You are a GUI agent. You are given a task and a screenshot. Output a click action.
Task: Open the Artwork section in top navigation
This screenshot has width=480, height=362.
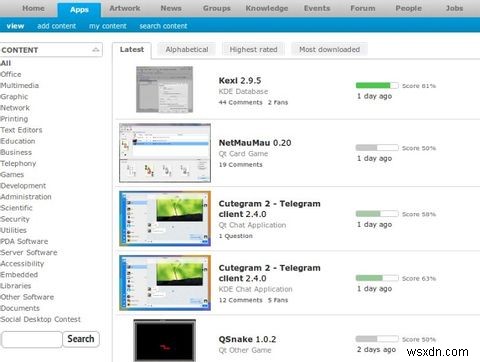point(125,8)
